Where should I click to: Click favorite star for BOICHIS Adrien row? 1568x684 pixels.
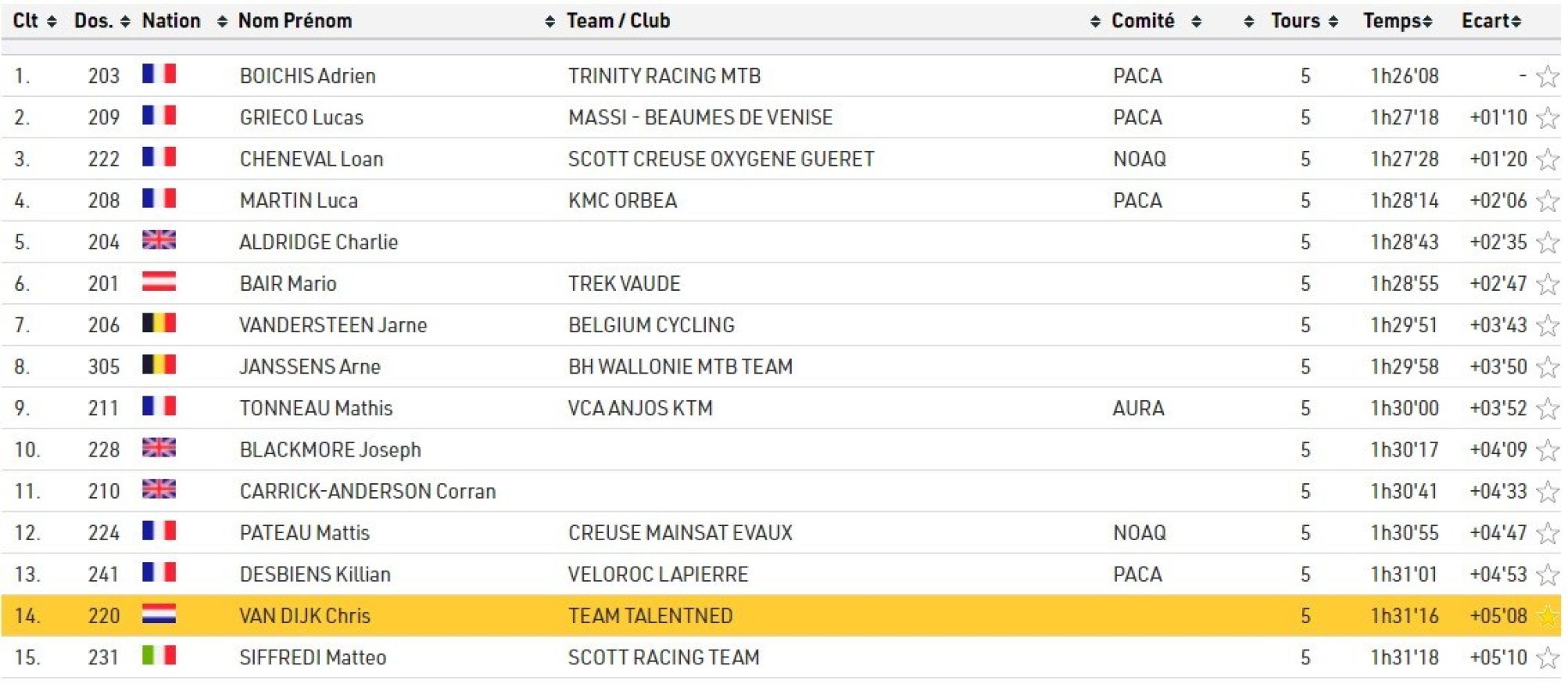point(1547,77)
